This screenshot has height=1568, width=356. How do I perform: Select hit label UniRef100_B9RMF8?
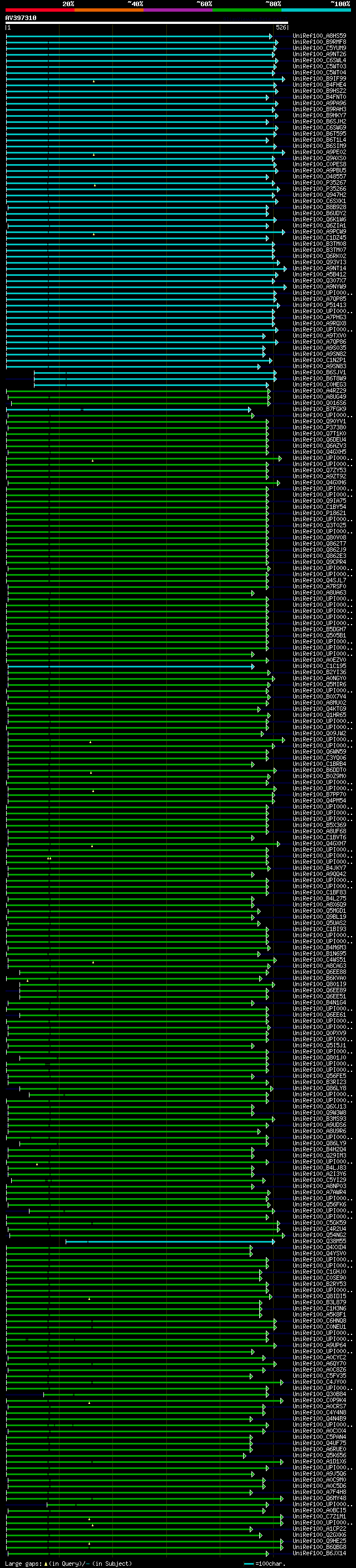tap(319, 42)
